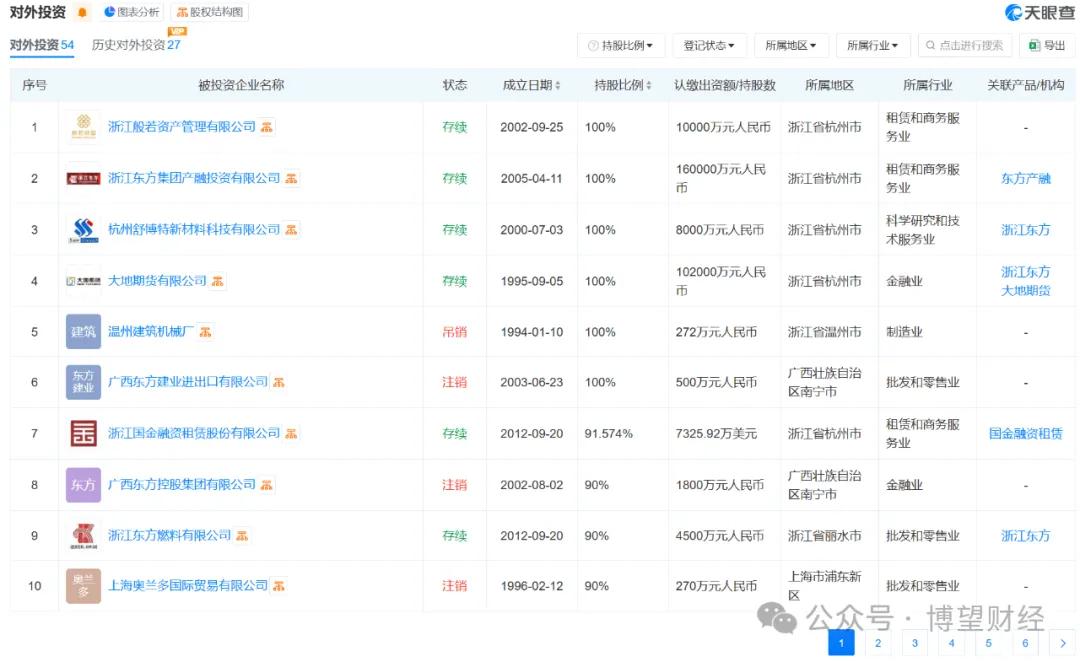Click the 东方建业 logo tile
Viewport: 1080px width, 662px height.
point(83,382)
